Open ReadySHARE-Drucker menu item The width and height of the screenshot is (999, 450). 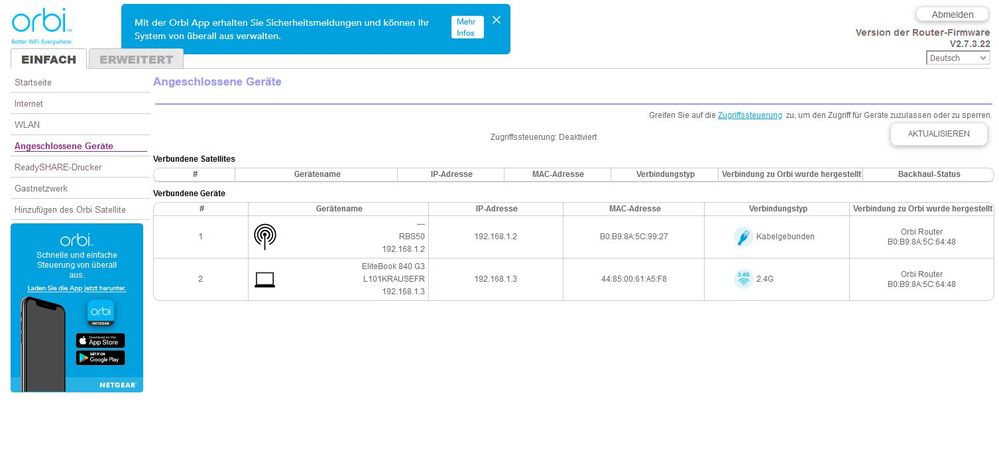click(58, 167)
